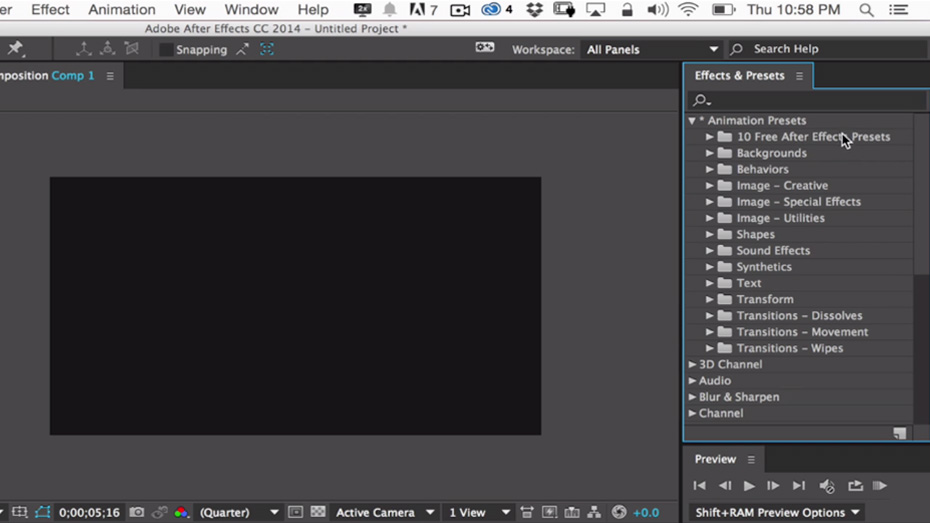Toggle the Mute Audio icon in Preview

(827, 486)
